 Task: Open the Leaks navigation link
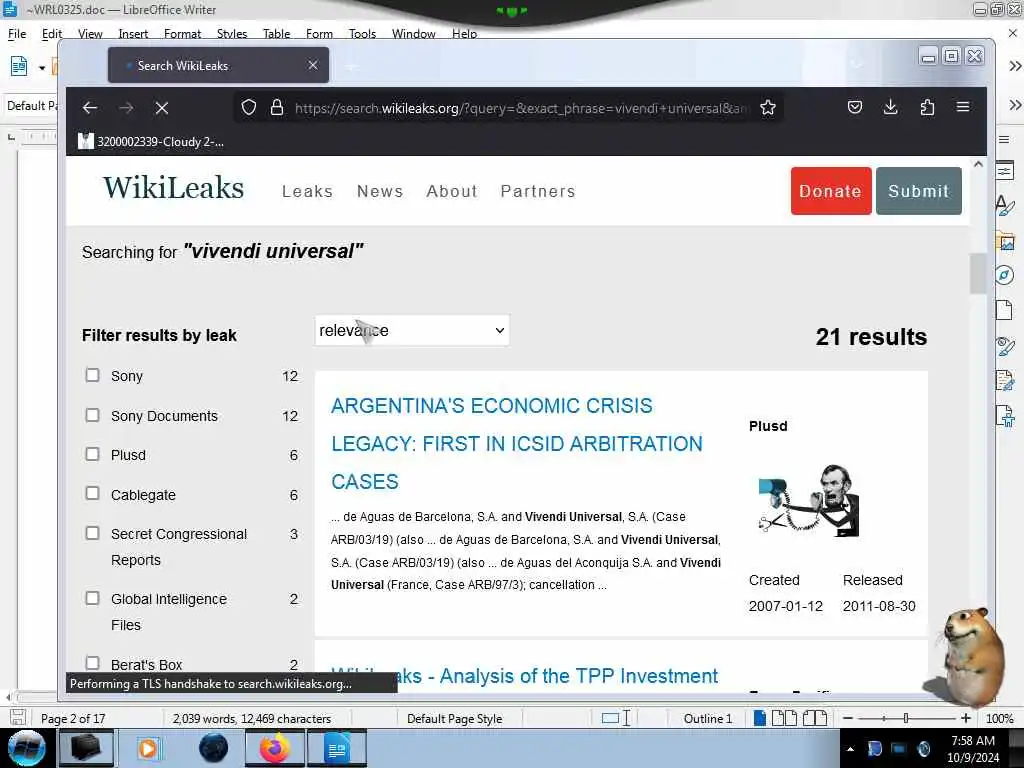tap(308, 191)
